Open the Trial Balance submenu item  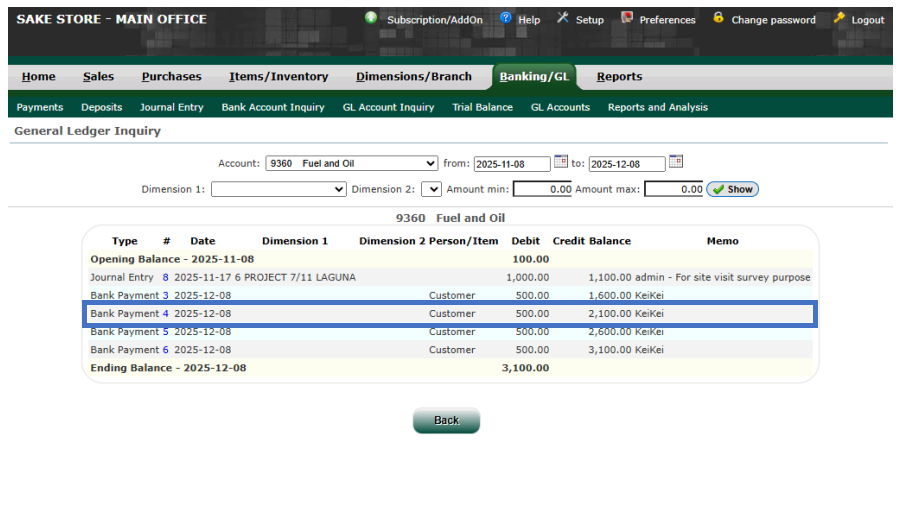point(482,107)
